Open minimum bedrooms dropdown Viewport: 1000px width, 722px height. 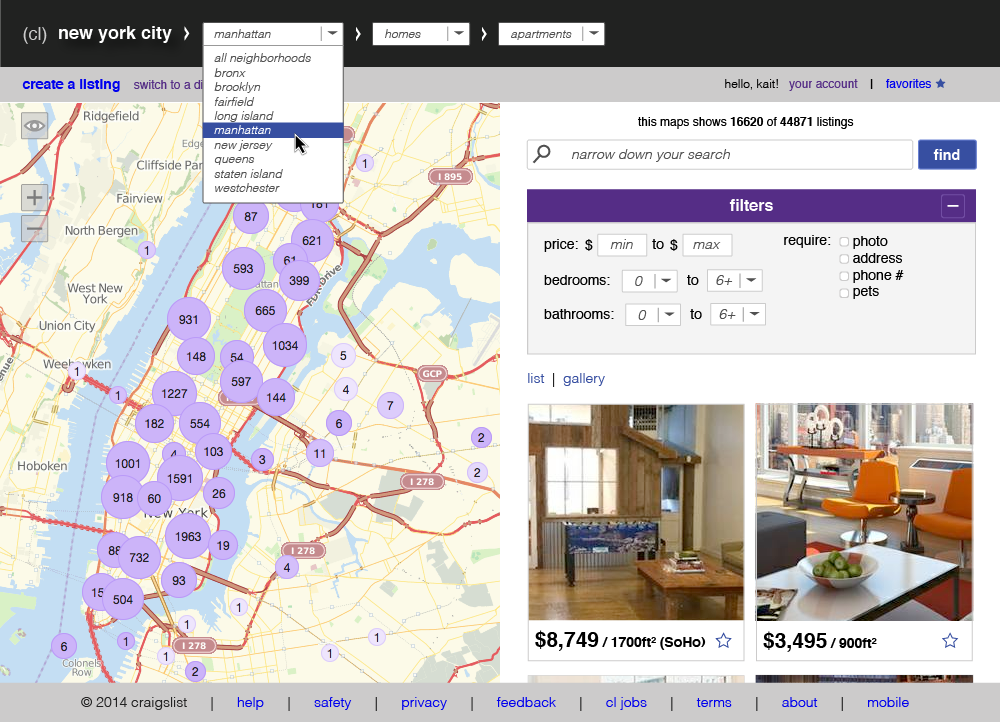click(x=649, y=281)
